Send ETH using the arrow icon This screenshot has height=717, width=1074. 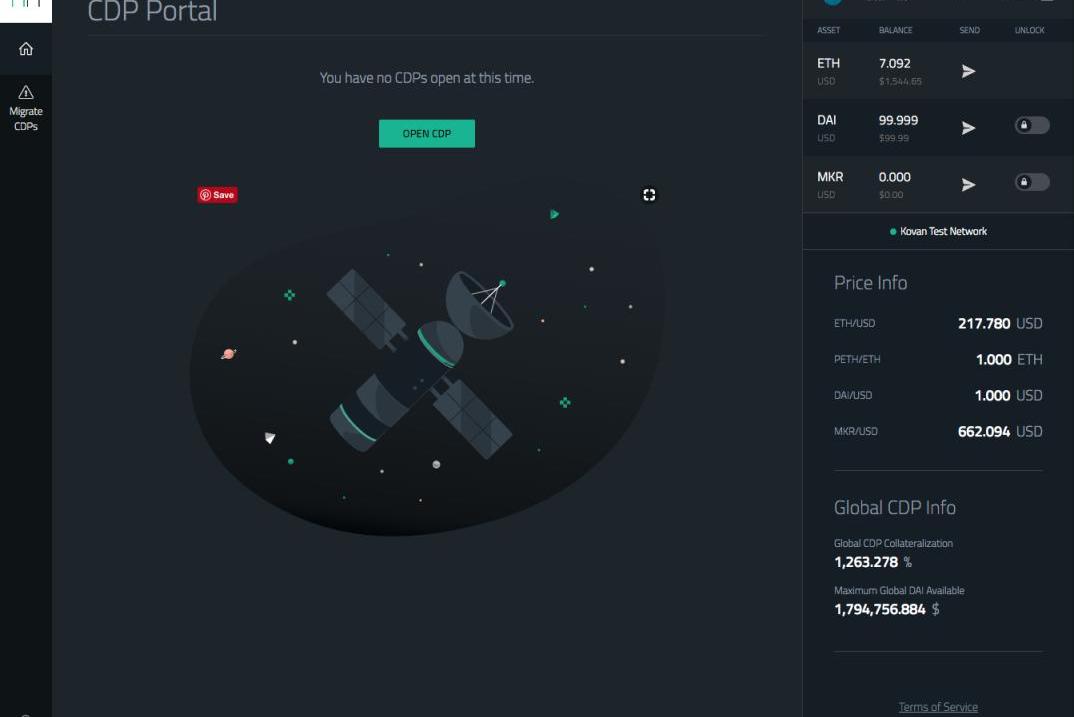point(968,71)
